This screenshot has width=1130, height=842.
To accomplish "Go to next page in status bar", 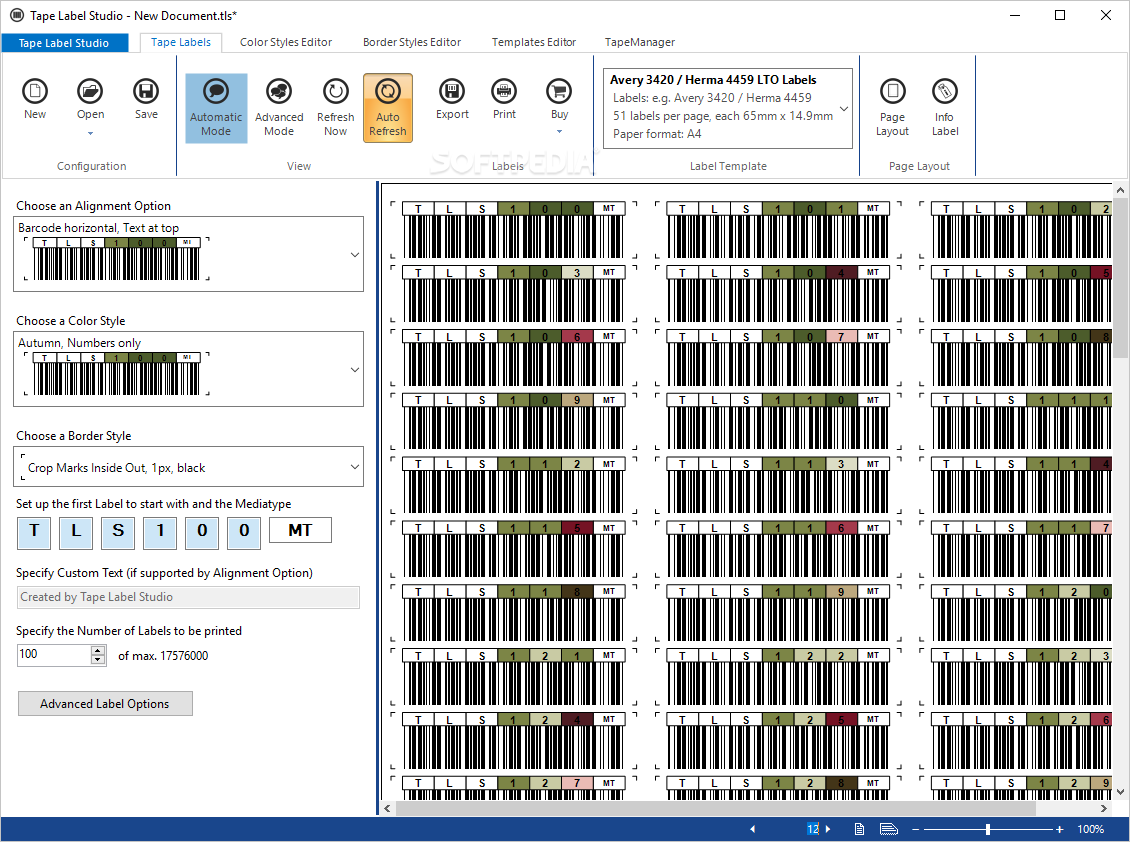I will click(827, 829).
